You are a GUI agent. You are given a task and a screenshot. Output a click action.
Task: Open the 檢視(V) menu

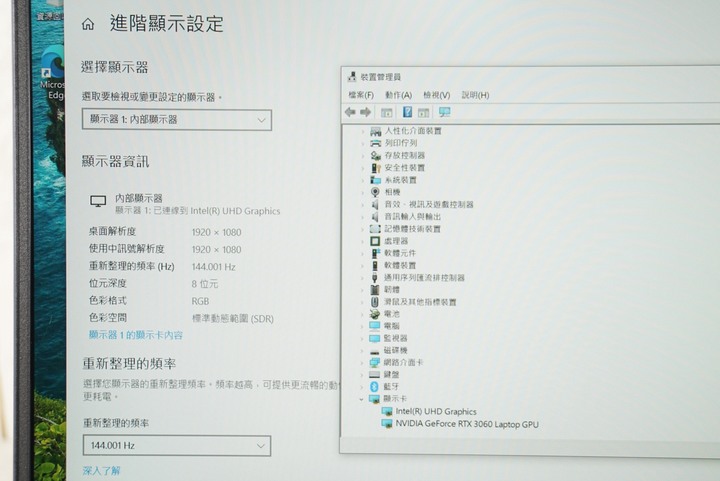[436, 95]
